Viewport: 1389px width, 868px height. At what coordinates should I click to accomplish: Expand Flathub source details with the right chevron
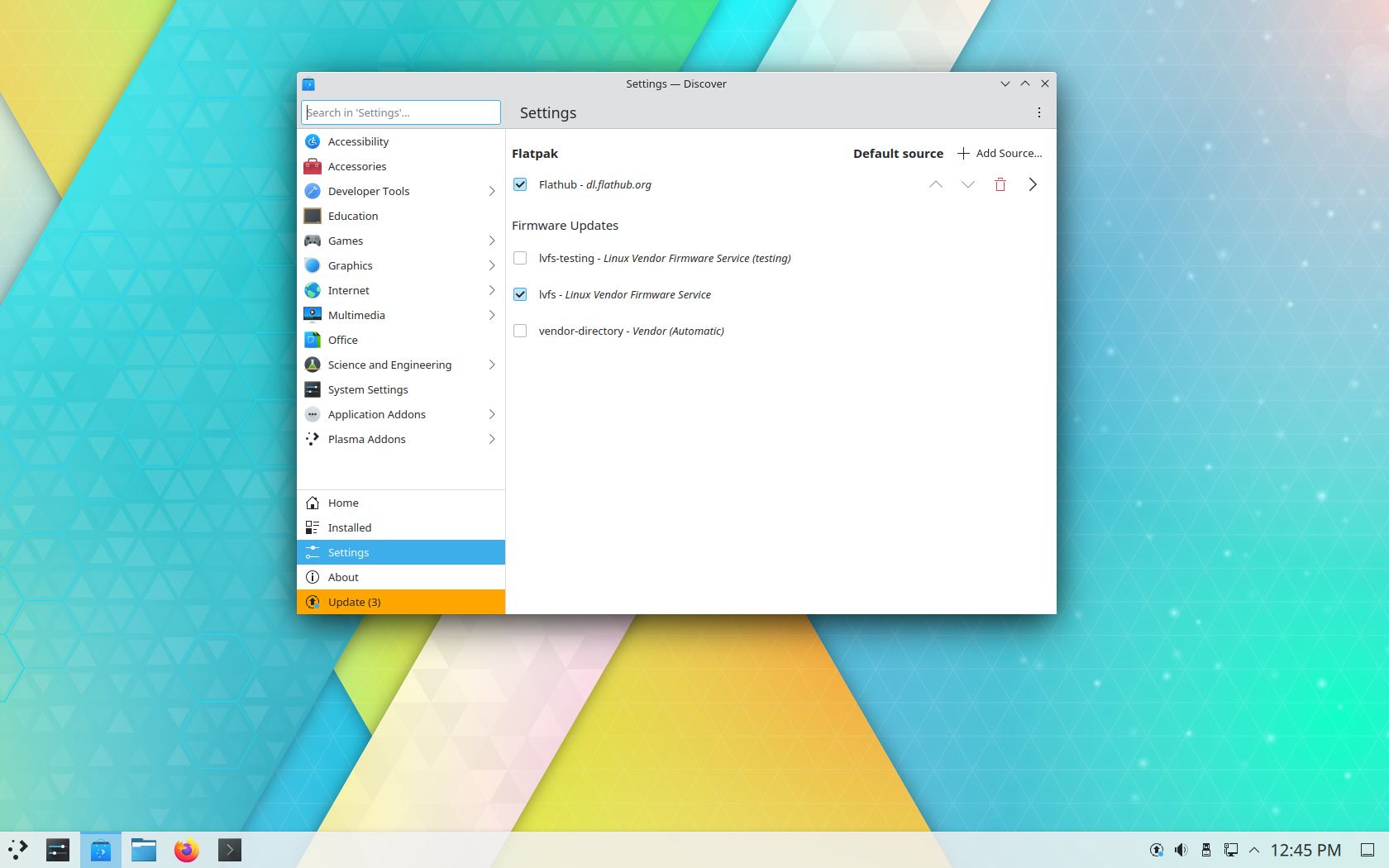pyautogui.click(x=1033, y=184)
